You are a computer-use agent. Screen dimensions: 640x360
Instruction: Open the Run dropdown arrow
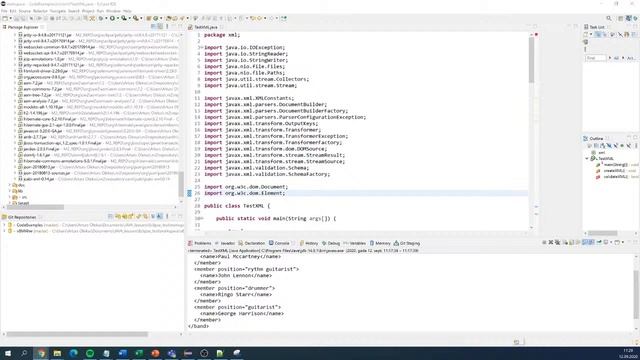[118, 18]
